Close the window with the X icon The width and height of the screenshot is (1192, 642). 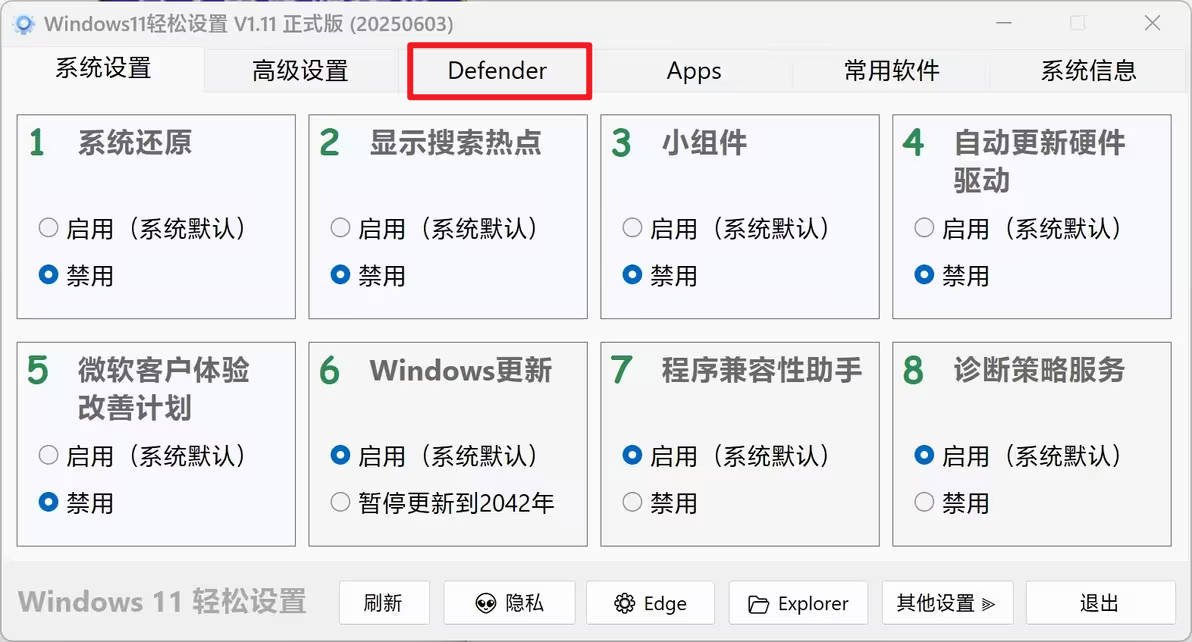point(1152,23)
